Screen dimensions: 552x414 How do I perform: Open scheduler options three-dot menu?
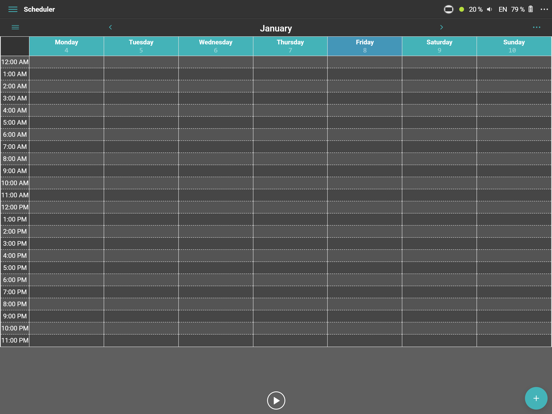click(x=536, y=27)
